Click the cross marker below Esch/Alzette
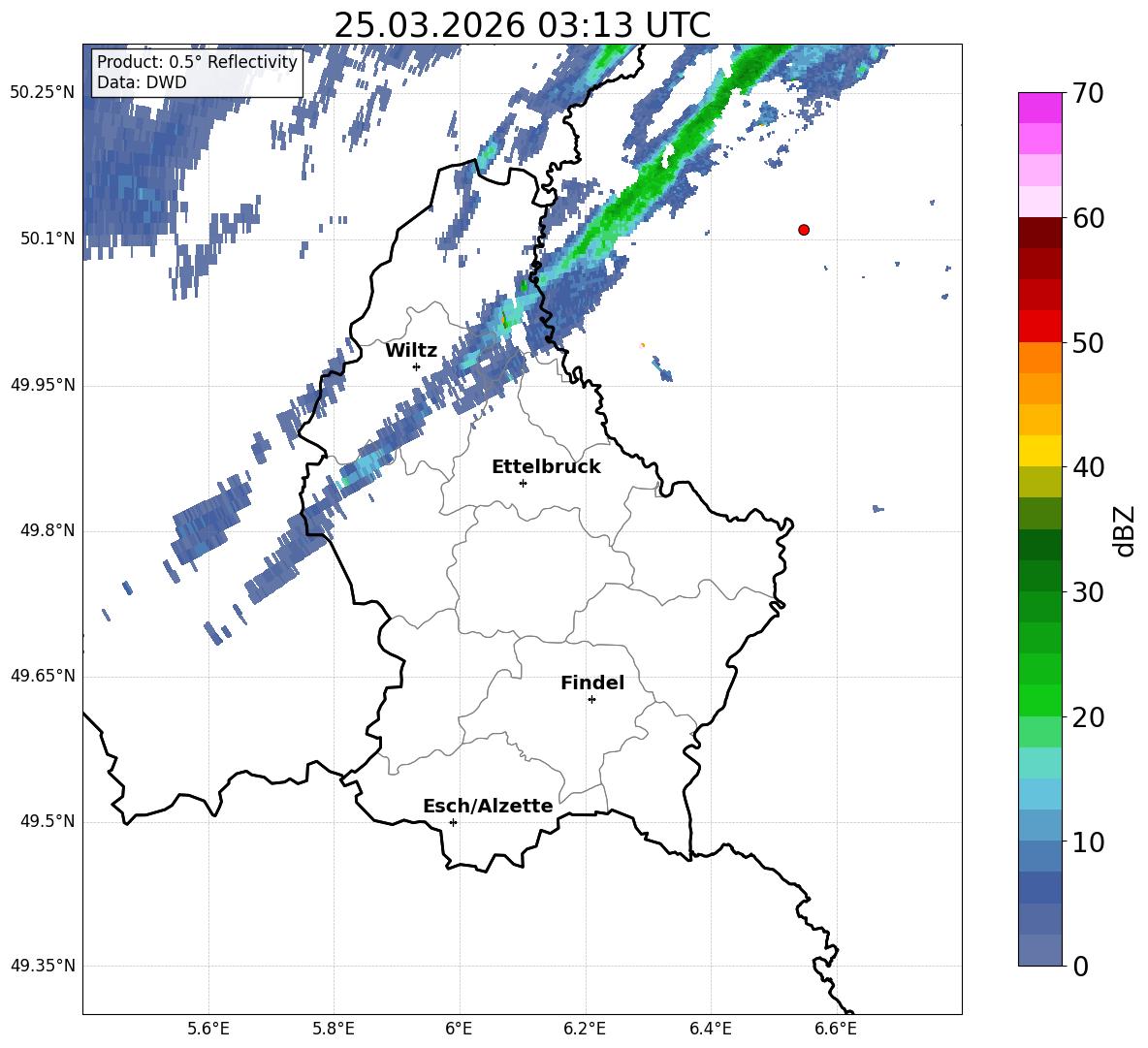 453,822
